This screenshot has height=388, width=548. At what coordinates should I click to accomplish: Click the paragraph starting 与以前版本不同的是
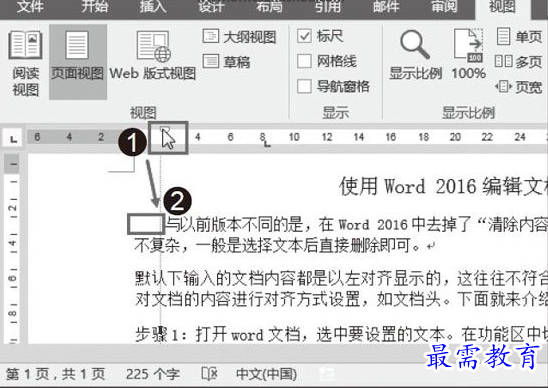tap(356, 224)
